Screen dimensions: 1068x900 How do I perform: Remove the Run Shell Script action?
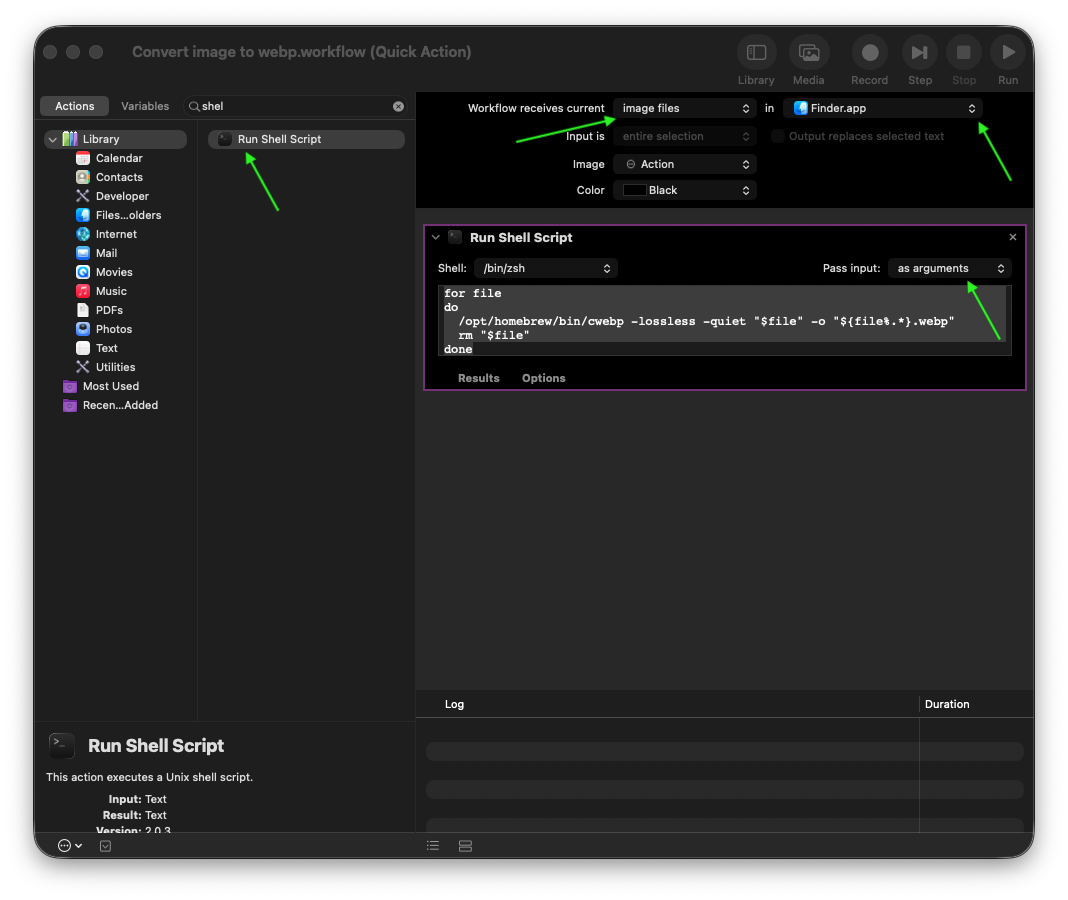1012,238
